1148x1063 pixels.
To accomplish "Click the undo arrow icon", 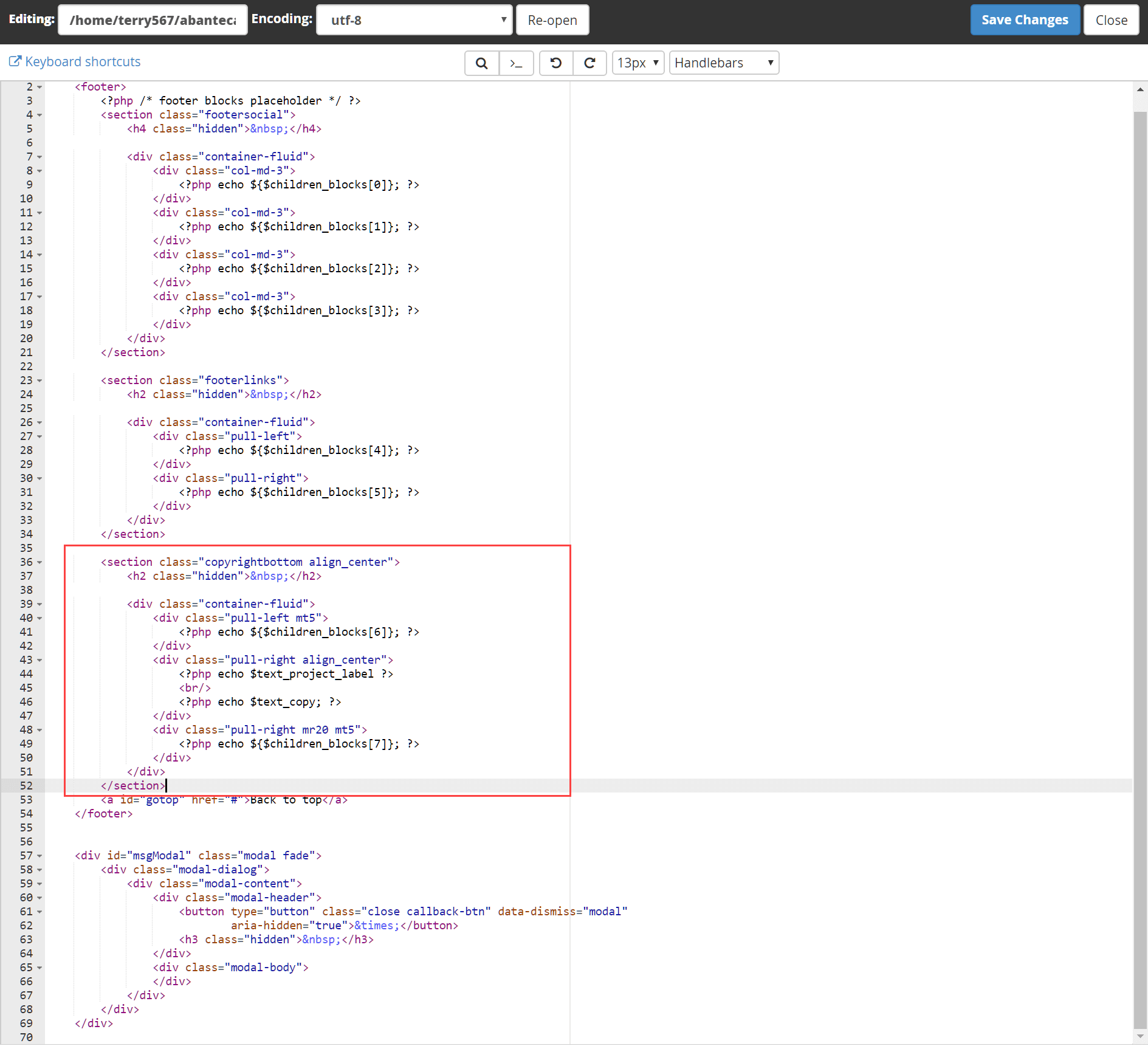I will coord(555,63).
